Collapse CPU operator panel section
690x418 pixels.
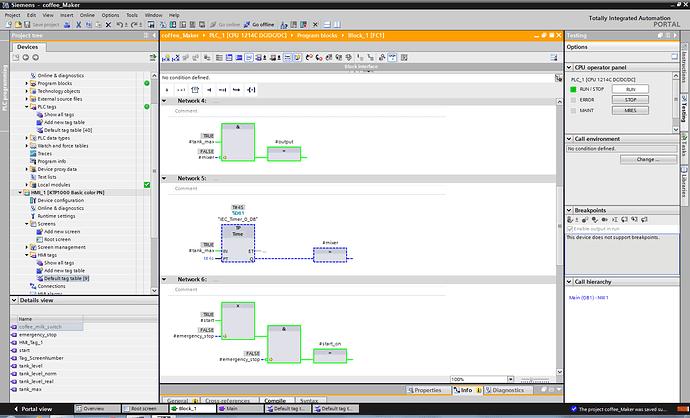click(x=569, y=67)
